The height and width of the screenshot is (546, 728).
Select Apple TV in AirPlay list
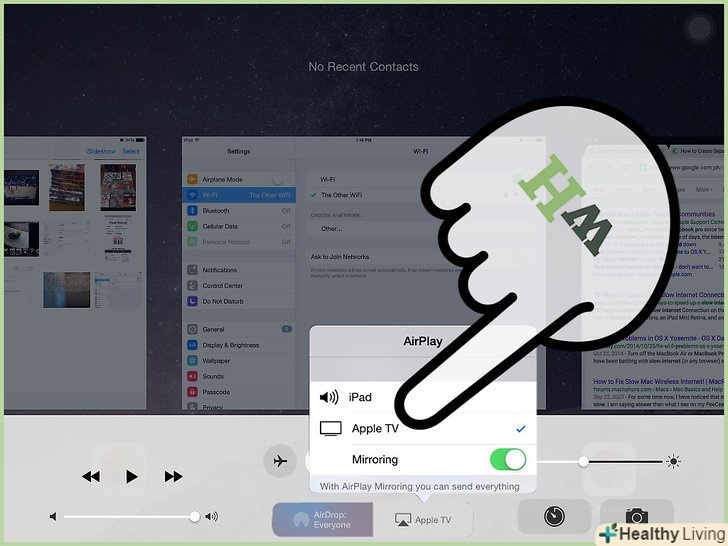pyautogui.click(x=423, y=428)
